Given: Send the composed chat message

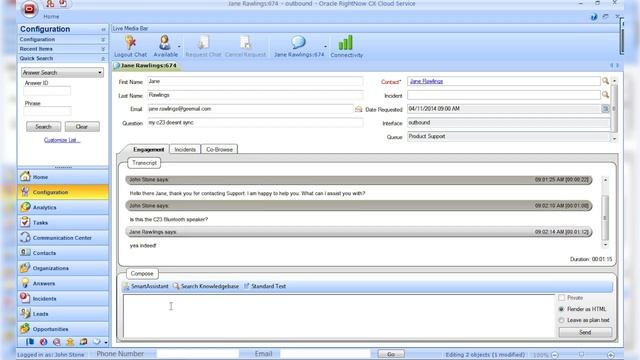Looking at the screenshot, I should pyautogui.click(x=585, y=332).
